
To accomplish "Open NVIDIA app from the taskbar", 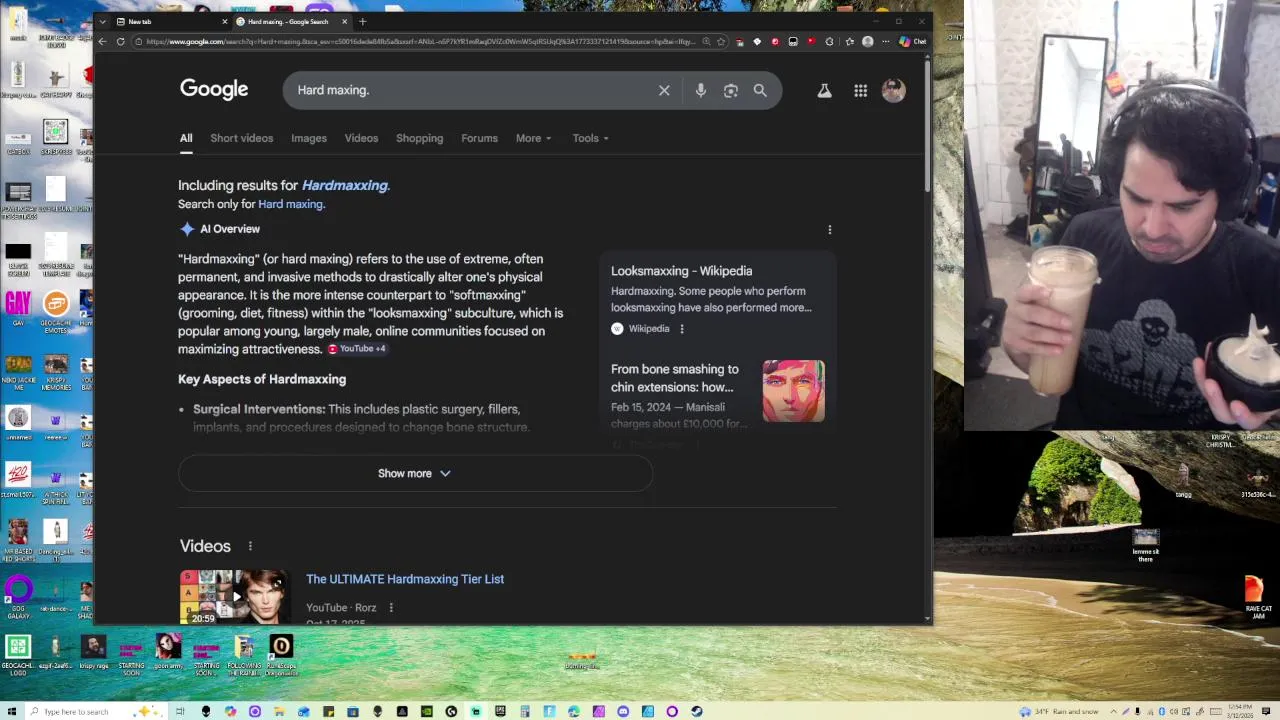I will point(427,711).
